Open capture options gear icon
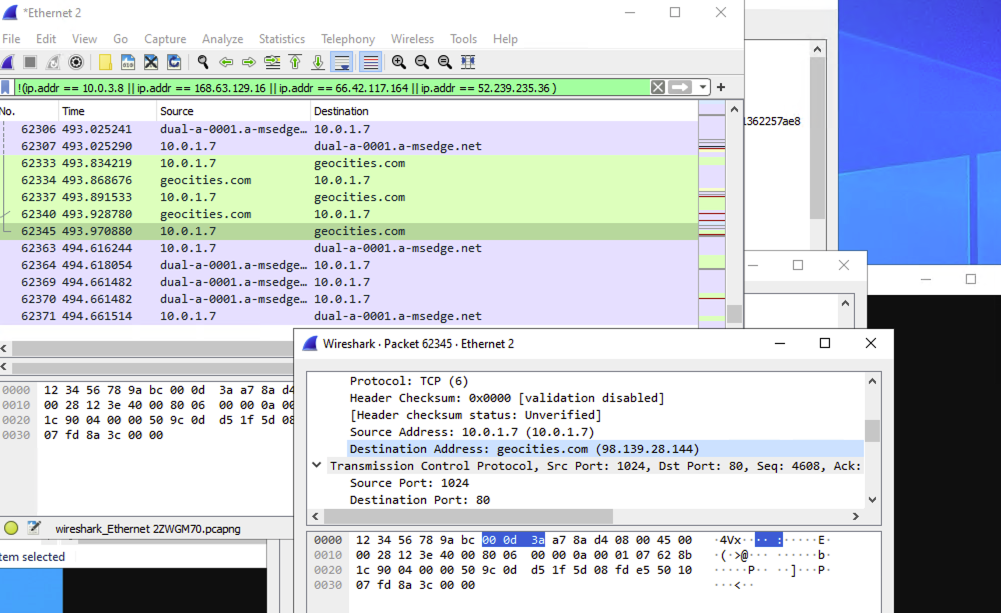This screenshot has width=1001, height=613. pyautogui.click(x=76, y=62)
